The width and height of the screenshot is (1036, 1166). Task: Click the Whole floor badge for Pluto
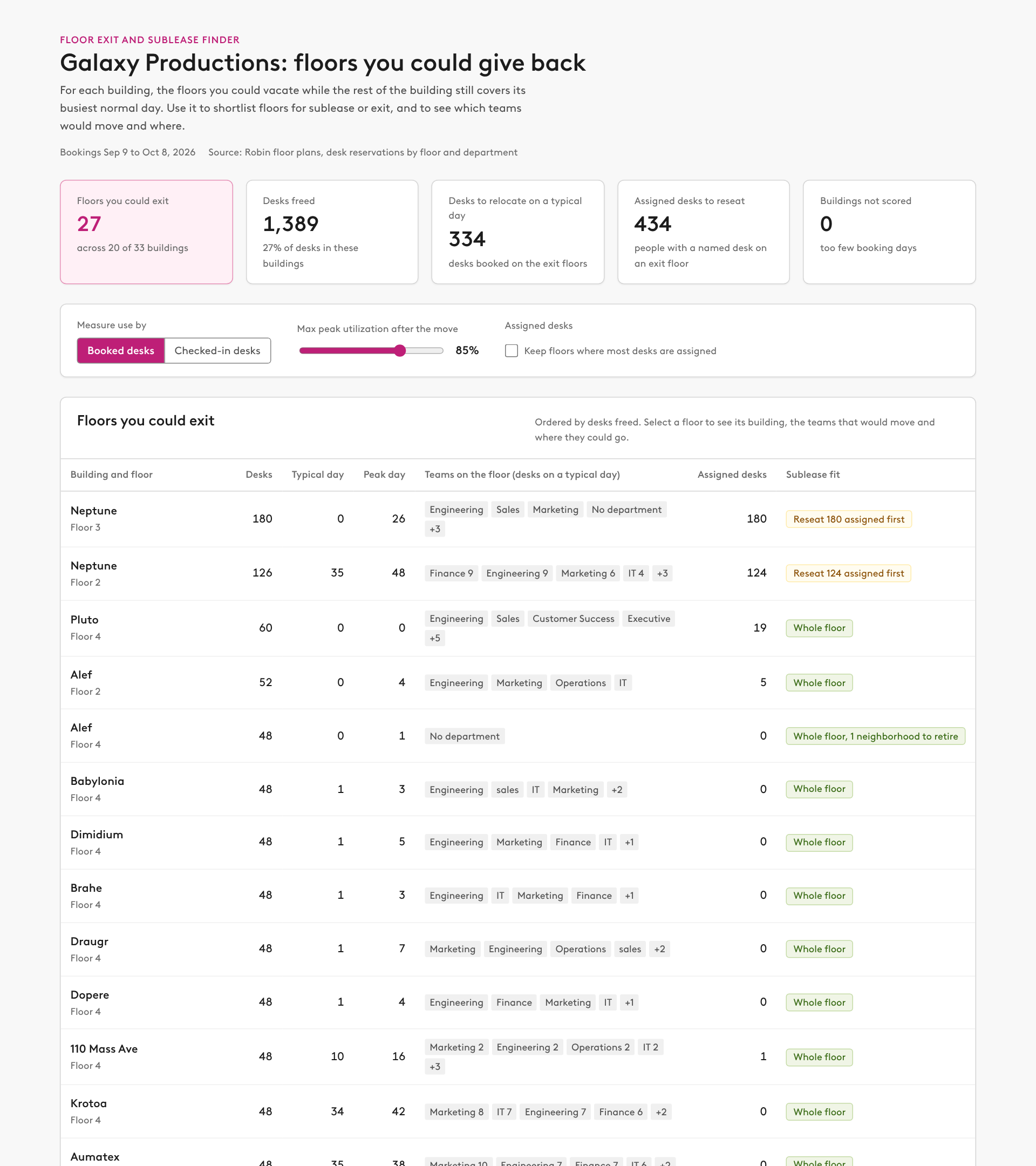[819, 628]
